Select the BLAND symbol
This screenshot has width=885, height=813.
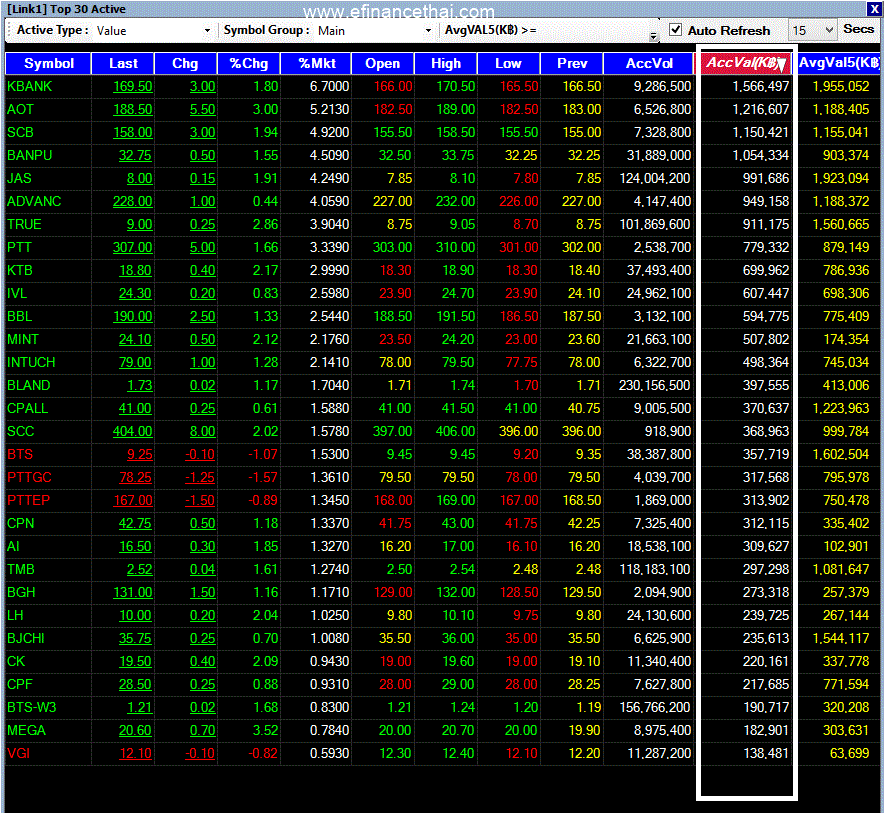(x=29, y=386)
